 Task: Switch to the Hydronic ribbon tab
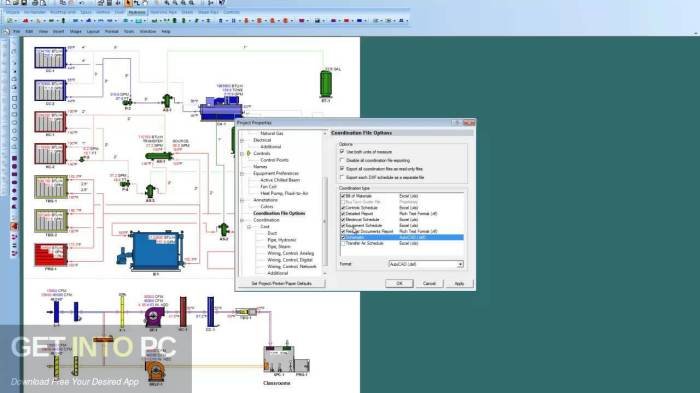pyautogui.click(x=137, y=12)
